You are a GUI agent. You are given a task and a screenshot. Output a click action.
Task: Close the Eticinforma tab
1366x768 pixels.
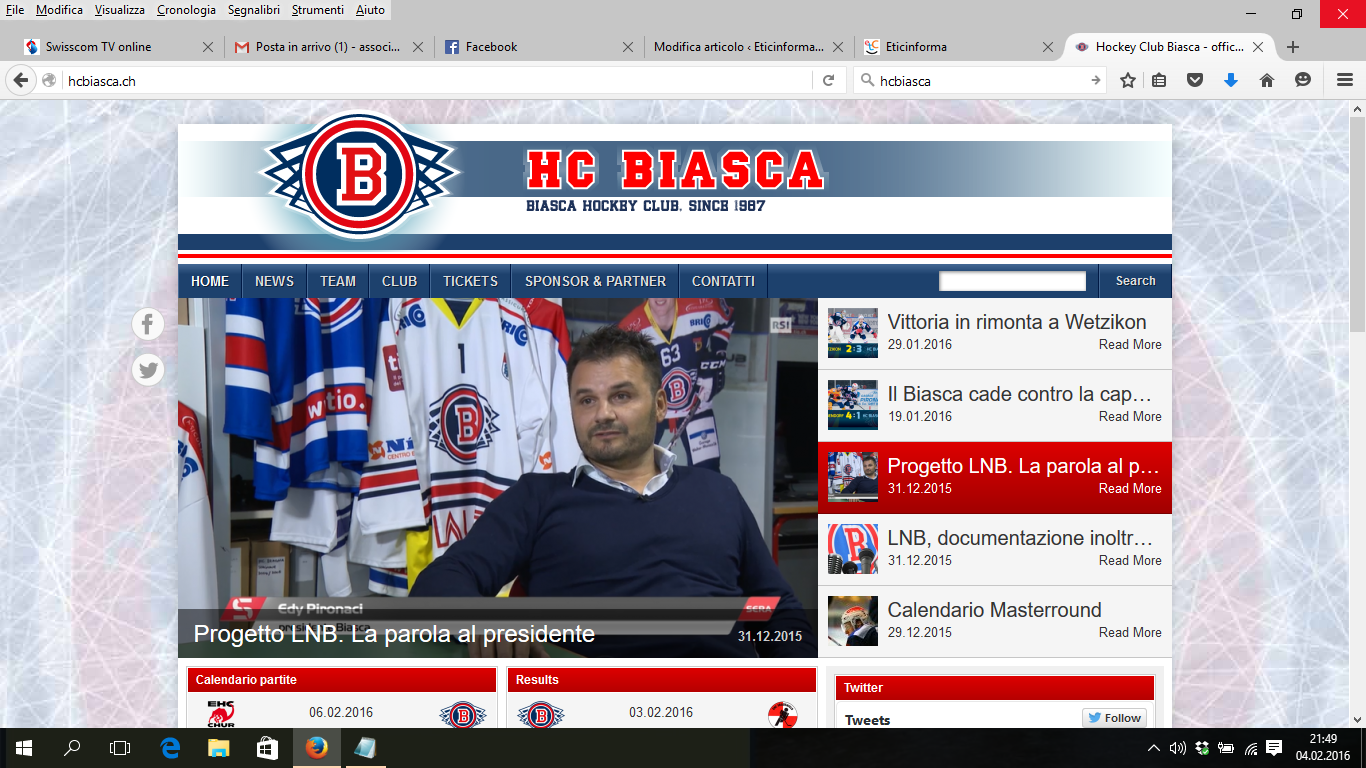1048,47
